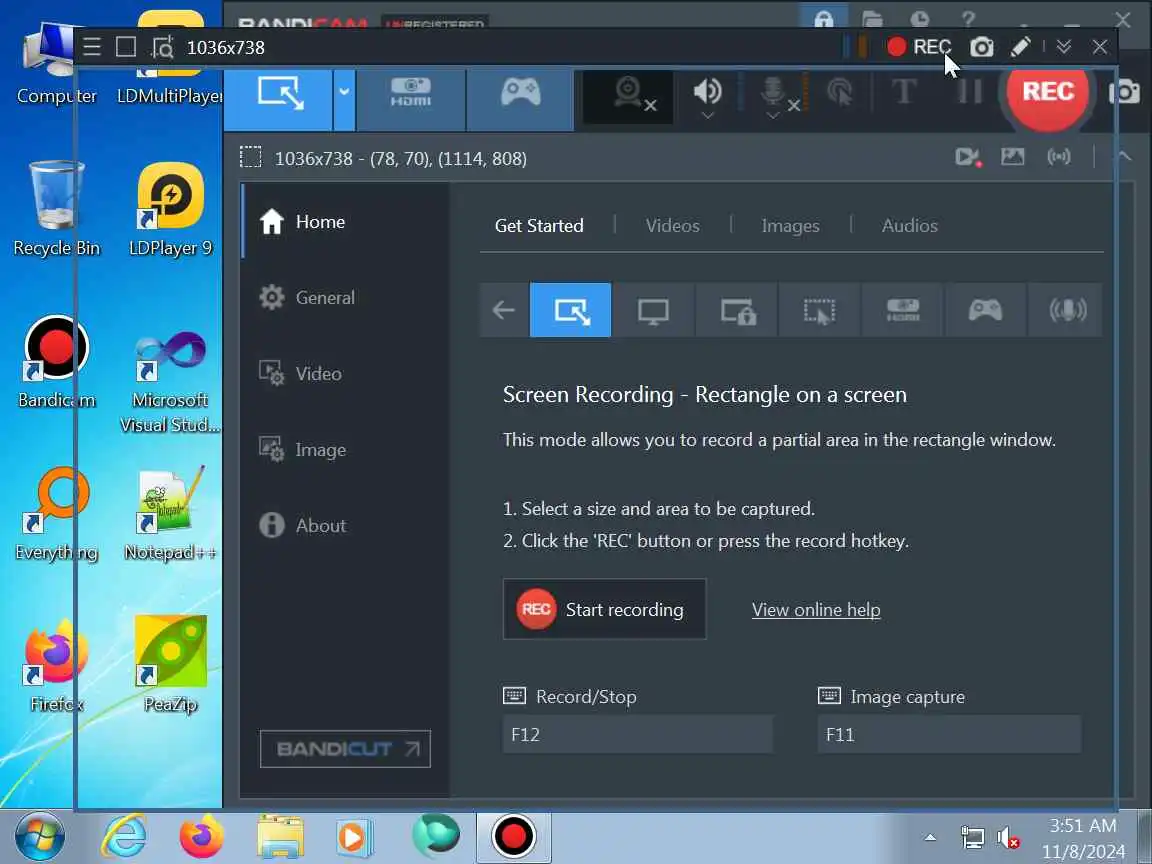Select rectangle mode in Get Started selector
Screen dimensions: 1152x864
570,310
